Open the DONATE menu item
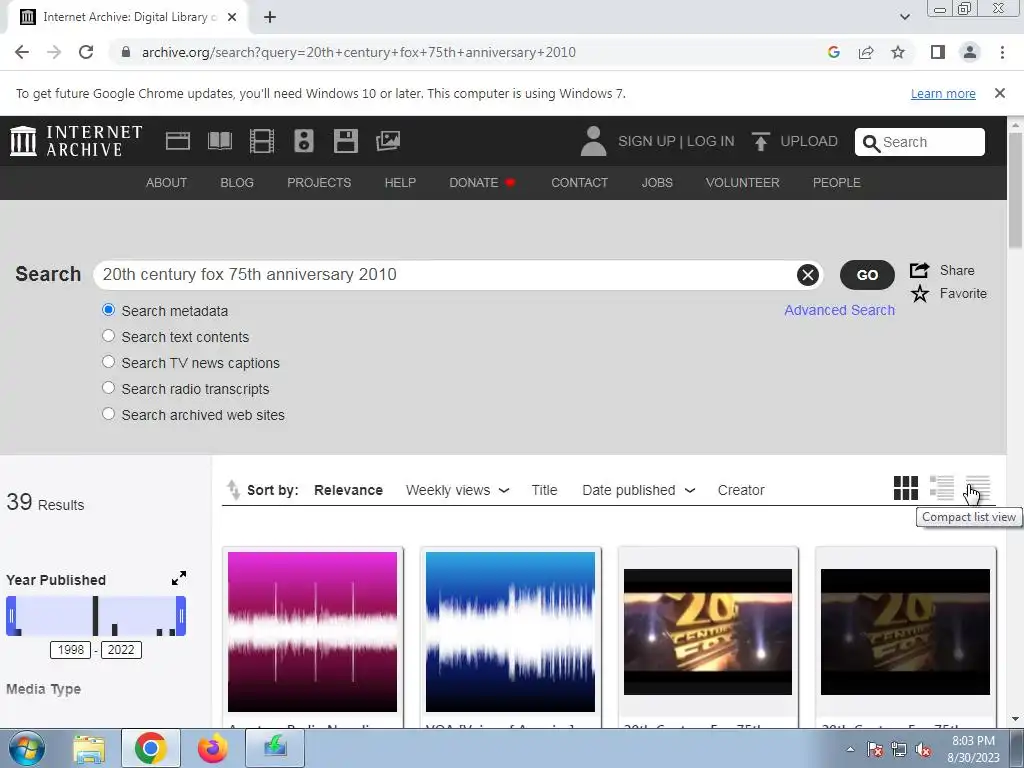The image size is (1024, 768). [483, 183]
